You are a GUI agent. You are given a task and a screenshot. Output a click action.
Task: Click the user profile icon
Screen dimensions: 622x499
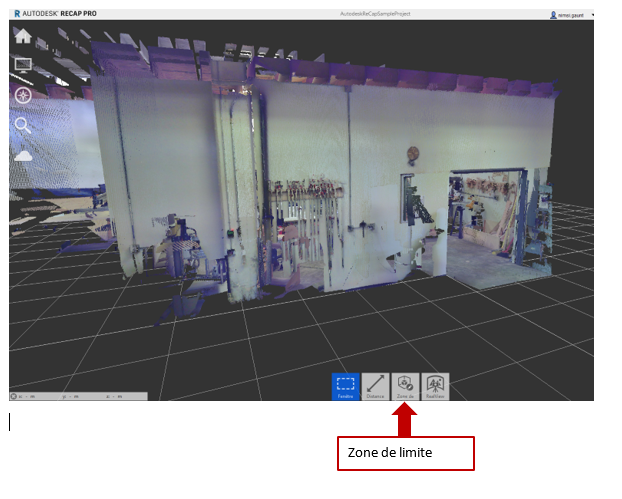point(553,15)
